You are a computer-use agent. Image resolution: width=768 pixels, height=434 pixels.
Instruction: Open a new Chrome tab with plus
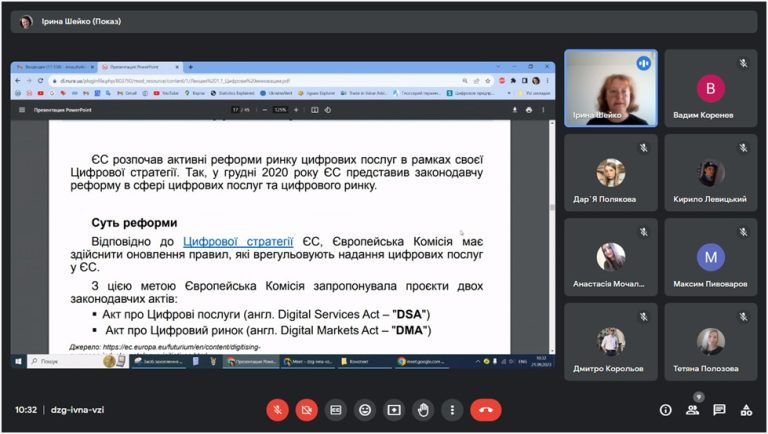click(x=191, y=67)
